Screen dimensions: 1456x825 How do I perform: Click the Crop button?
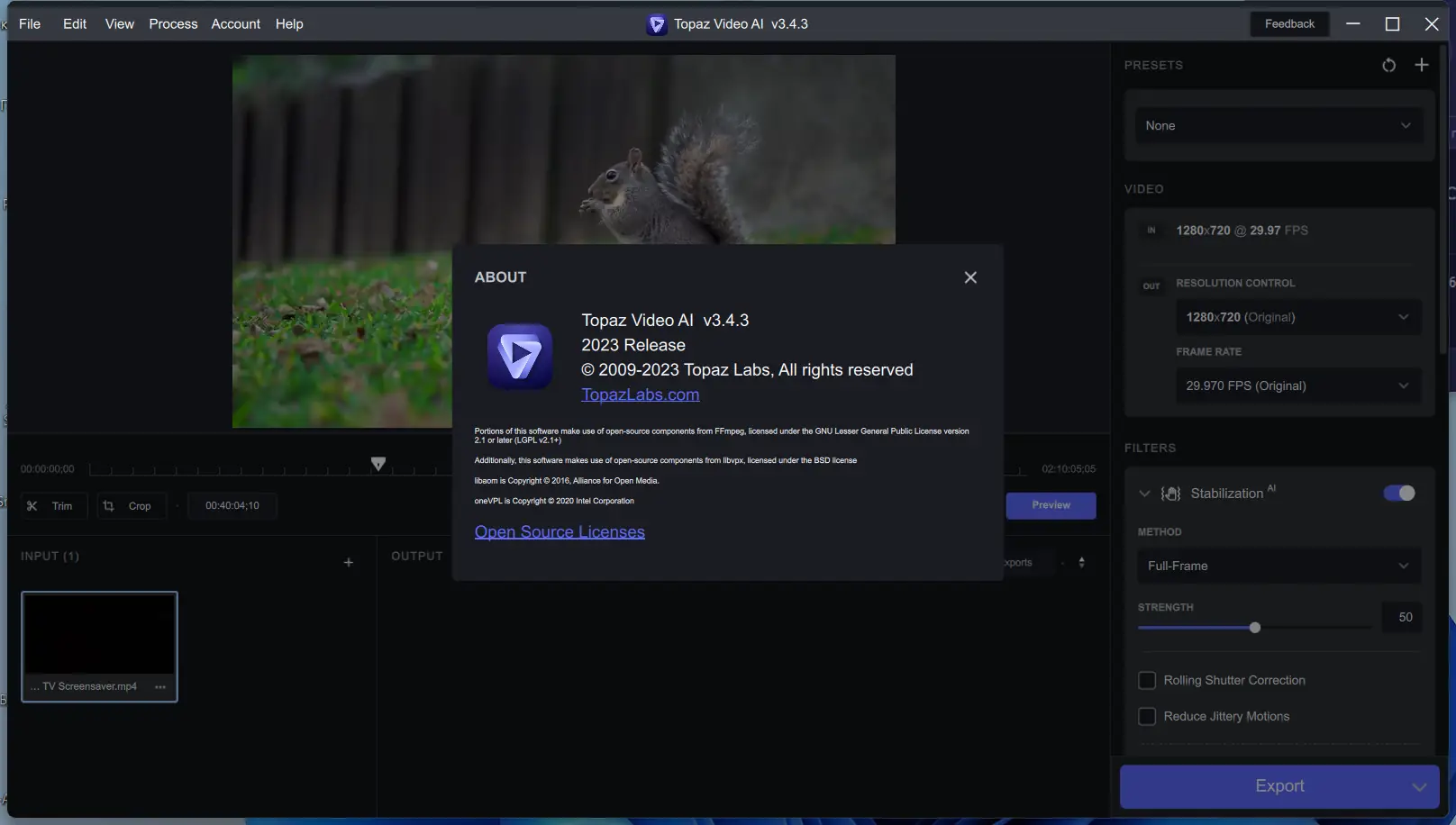130,506
